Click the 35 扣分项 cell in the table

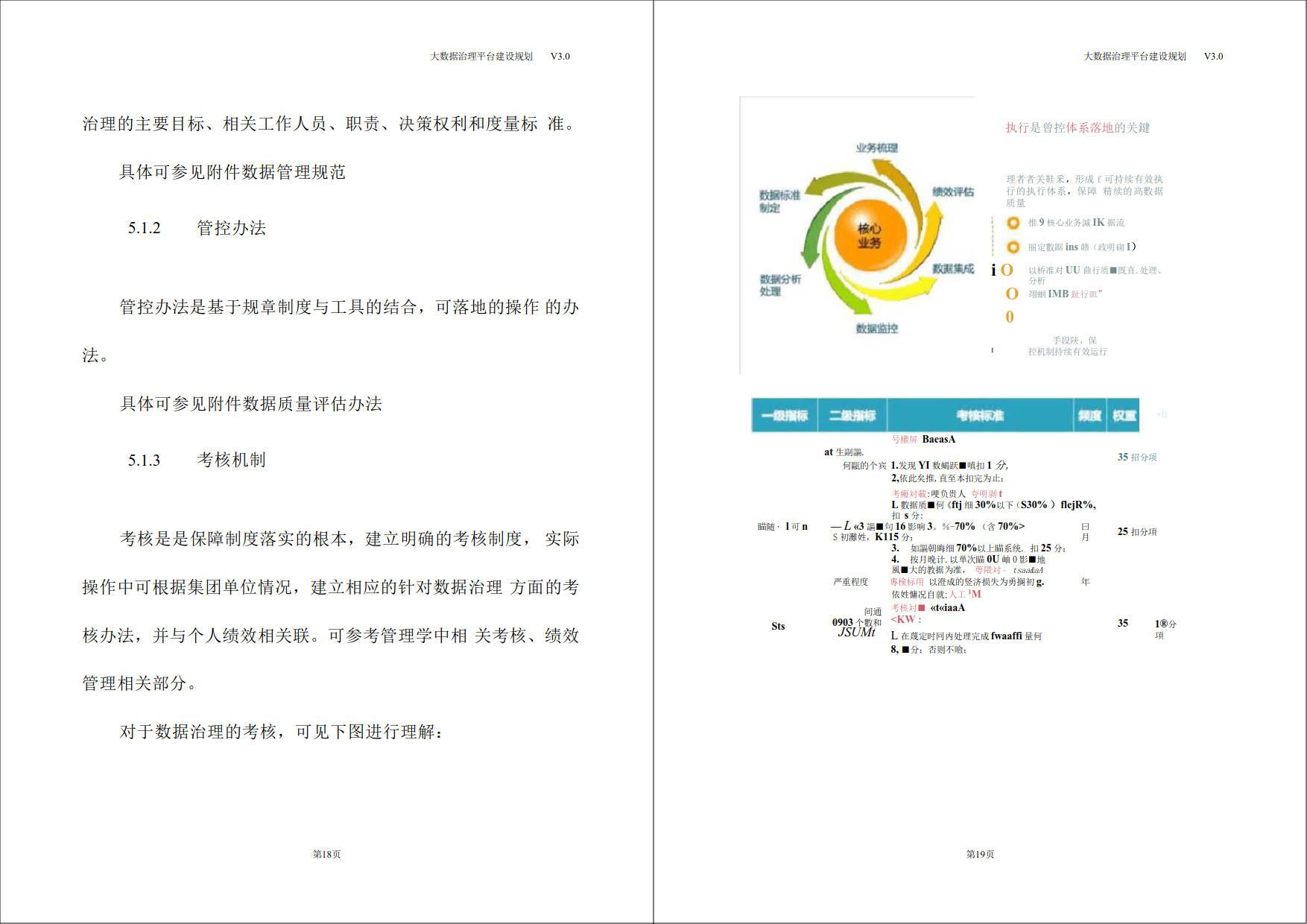1137,457
